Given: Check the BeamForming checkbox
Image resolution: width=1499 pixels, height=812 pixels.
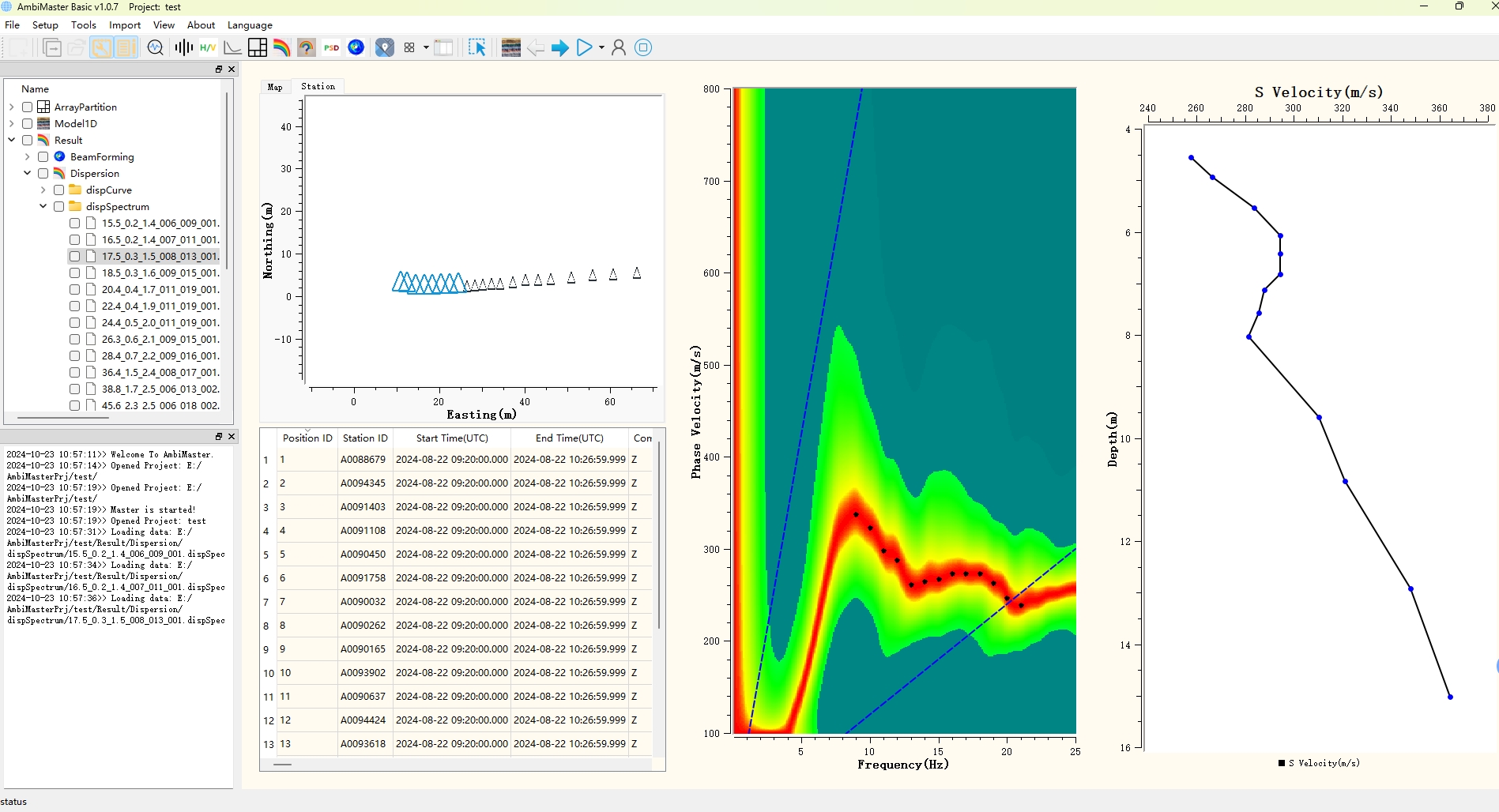Looking at the screenshot, I should point(43,156).
